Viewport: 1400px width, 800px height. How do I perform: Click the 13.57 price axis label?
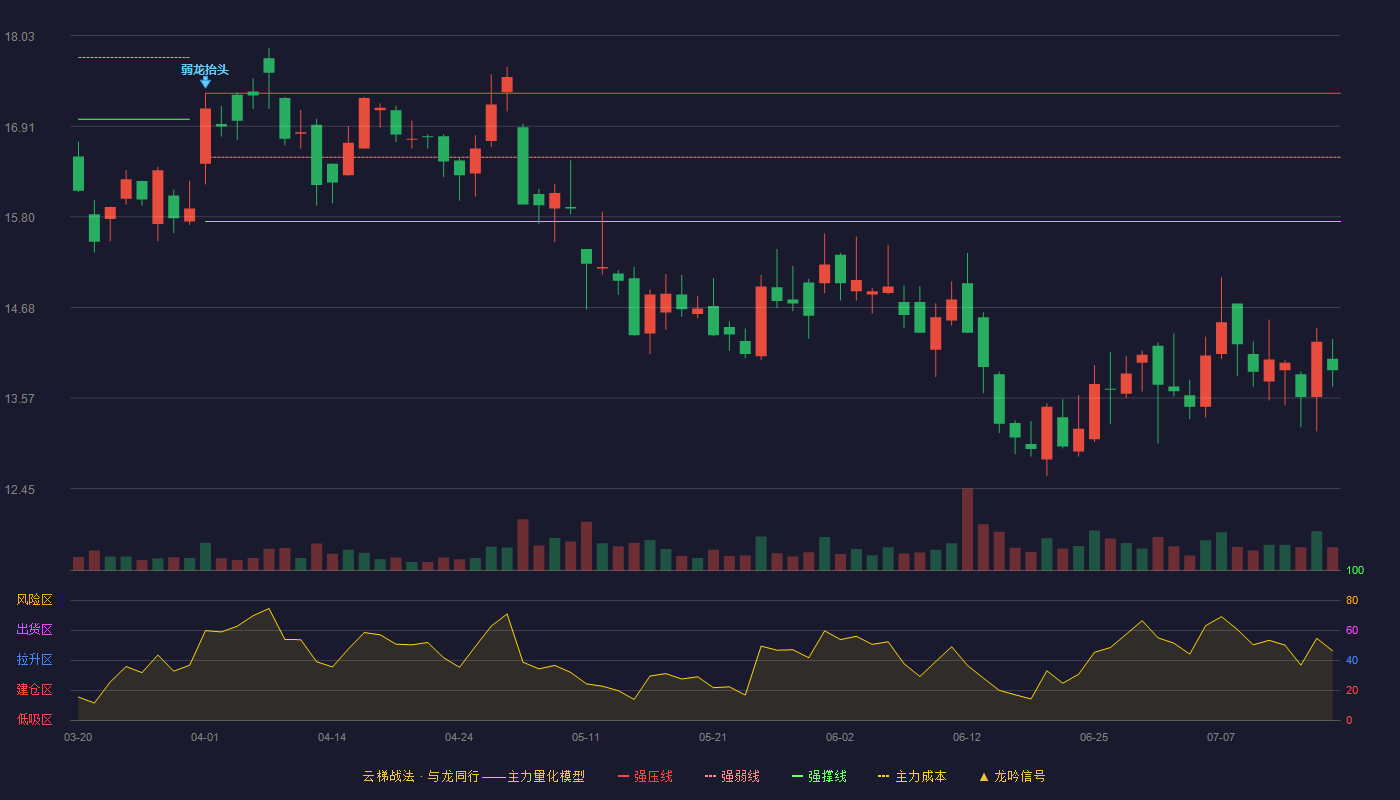pos(19,398)
